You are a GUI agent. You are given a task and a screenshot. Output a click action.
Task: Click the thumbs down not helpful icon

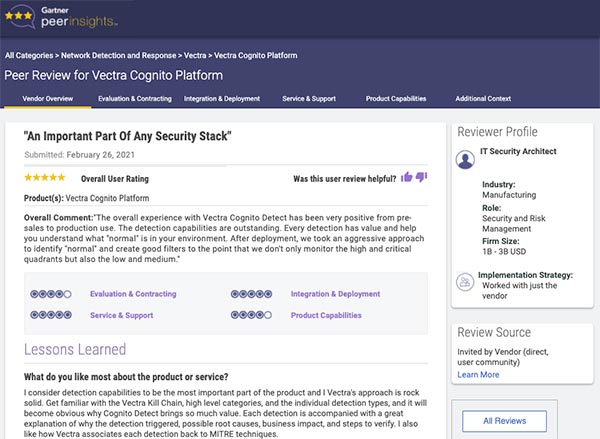[421, 177]
